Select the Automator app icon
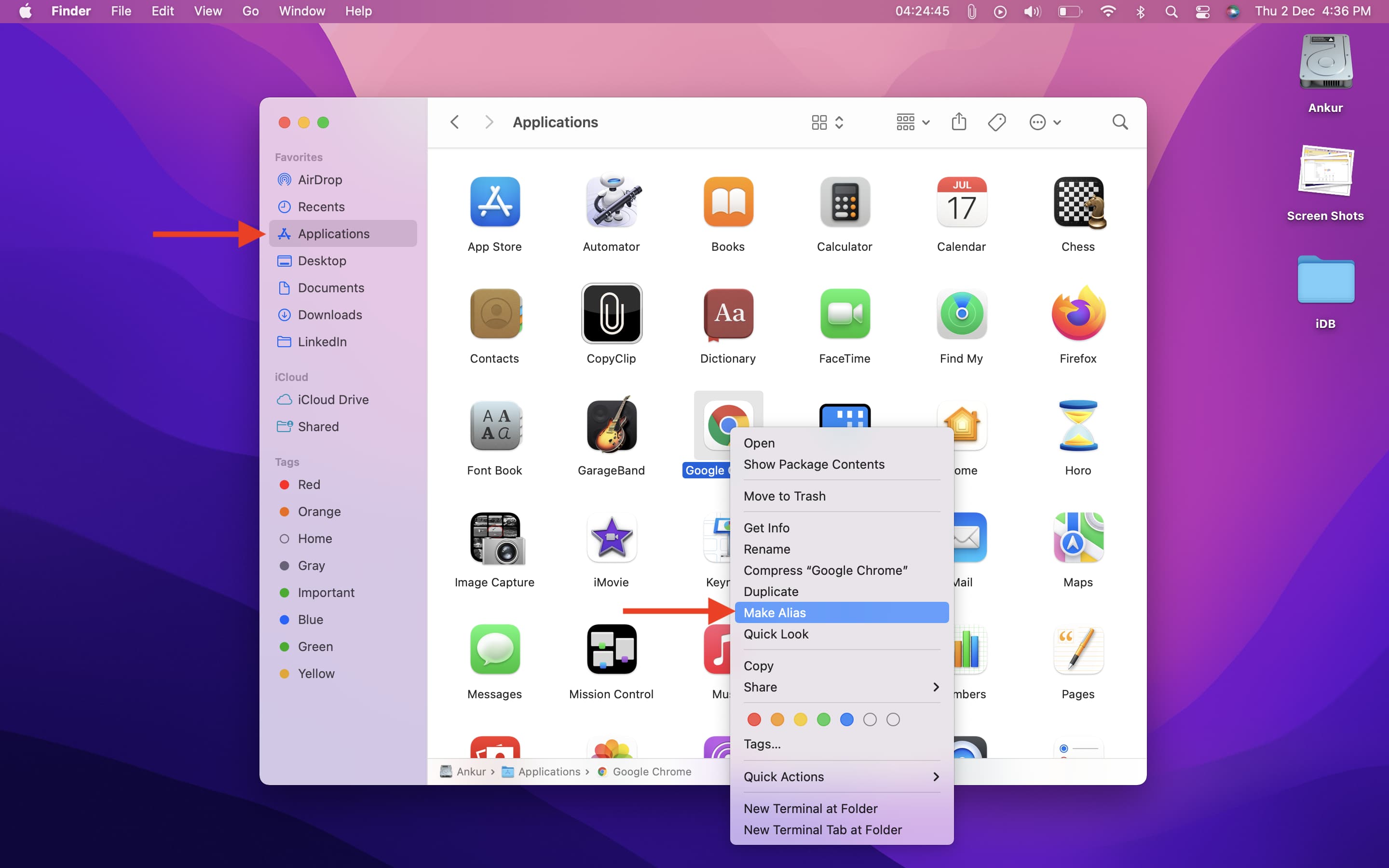The width and height of the screenshot is (1389, 868). click(x=612, y=201)
